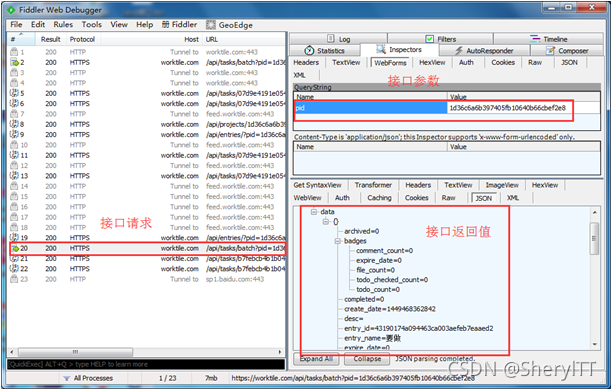
Task: Click the lock icon of session 23
Action: point(14,279)
